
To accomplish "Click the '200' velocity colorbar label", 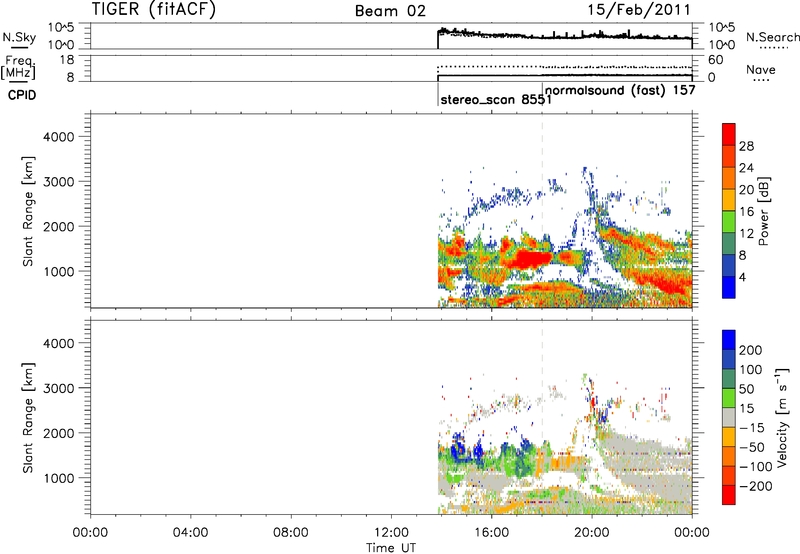I will click(x=751, y=350).
